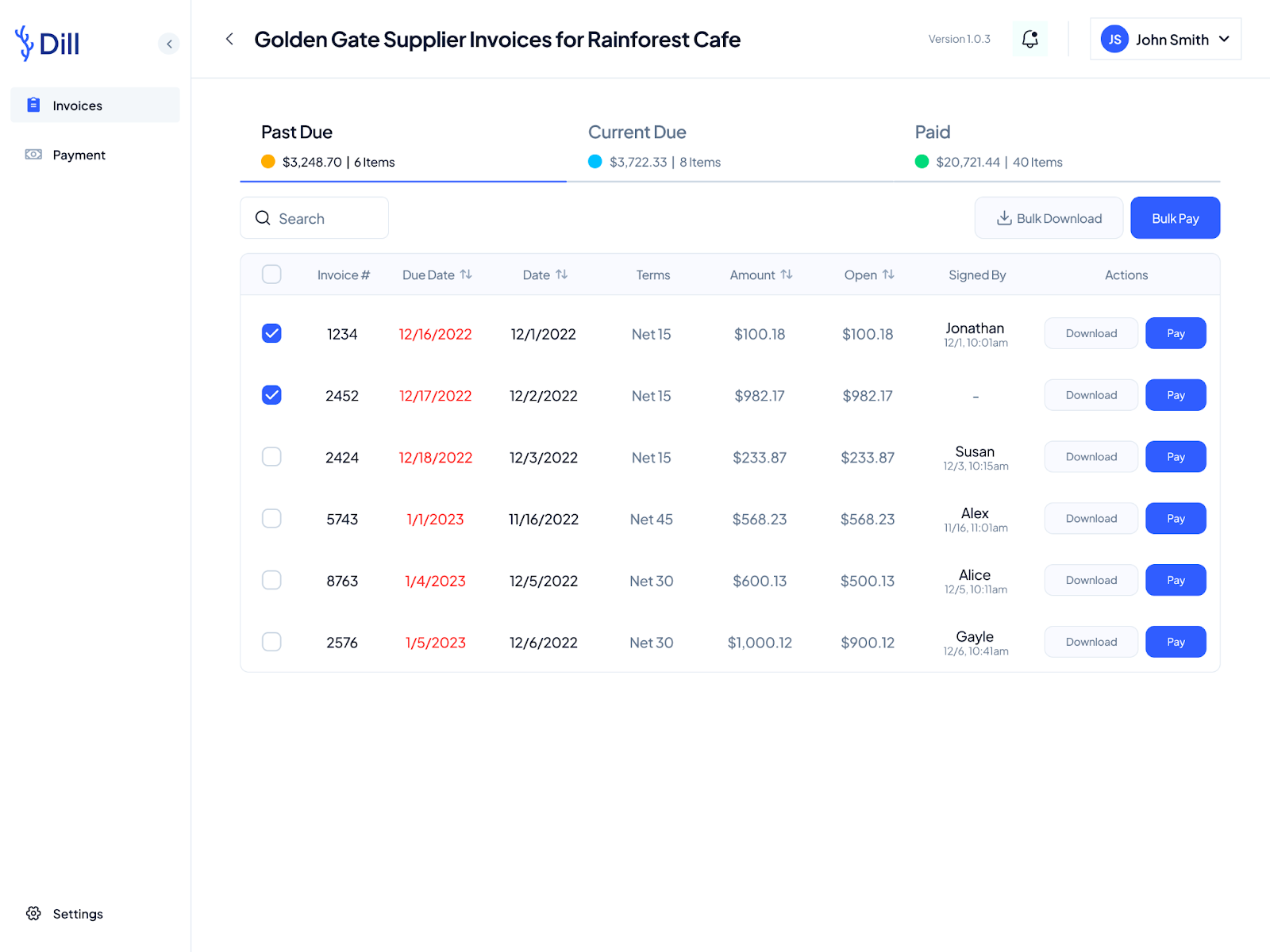Download invoice 2576
Image resolution: width=1270 pixels, height=952 pixels.
click(x=1091, y=642)
